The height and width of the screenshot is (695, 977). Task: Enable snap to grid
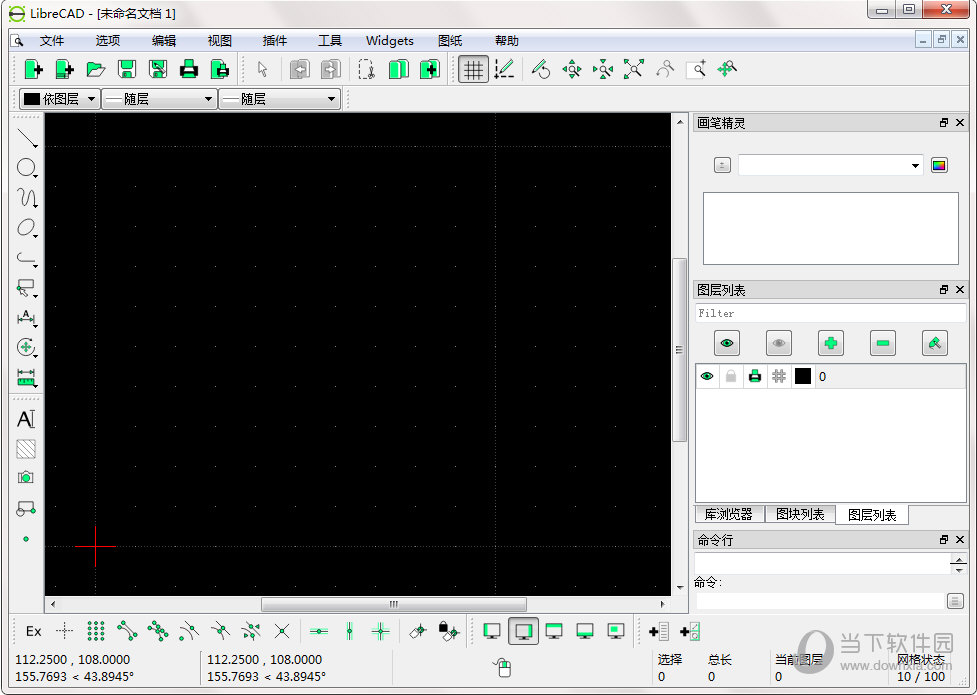[96, 631]
